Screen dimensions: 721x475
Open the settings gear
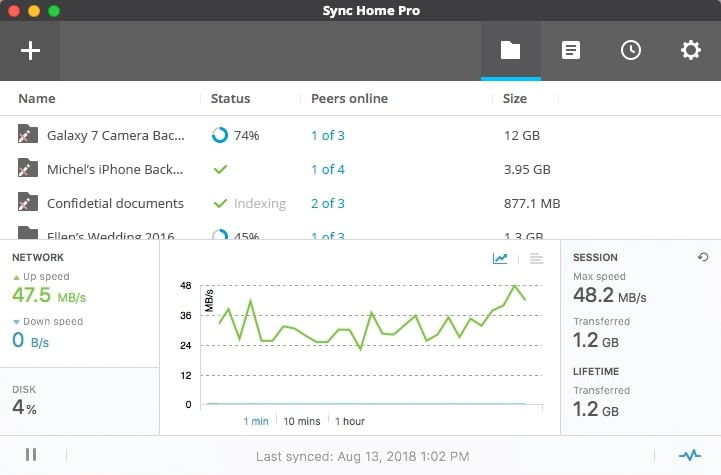click(x=691, y=50)
